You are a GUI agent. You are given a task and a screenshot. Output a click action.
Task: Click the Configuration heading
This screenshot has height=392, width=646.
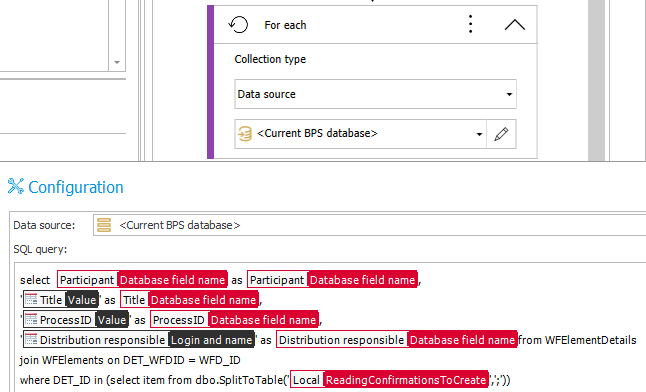pos(76,187)
